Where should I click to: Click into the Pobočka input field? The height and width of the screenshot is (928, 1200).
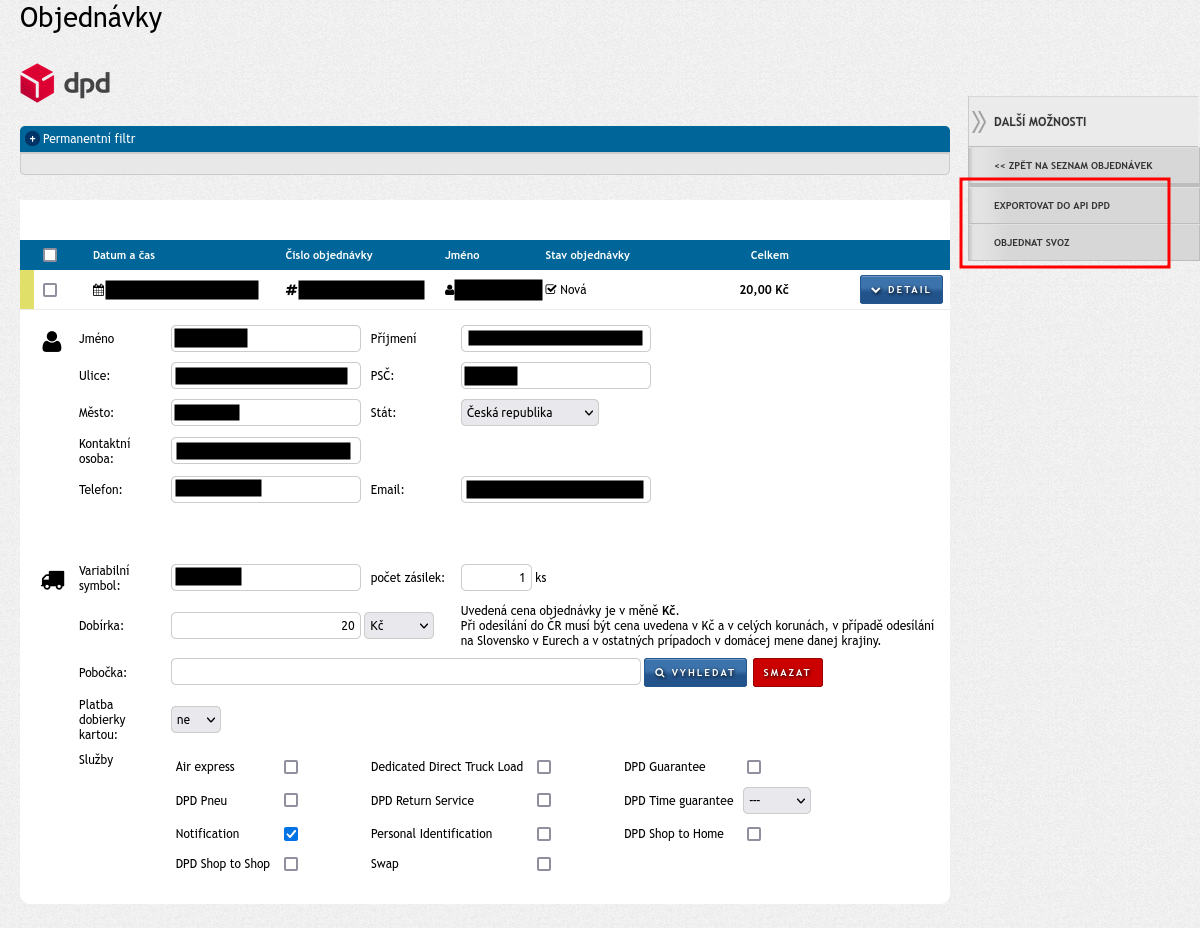click(405, 672)
